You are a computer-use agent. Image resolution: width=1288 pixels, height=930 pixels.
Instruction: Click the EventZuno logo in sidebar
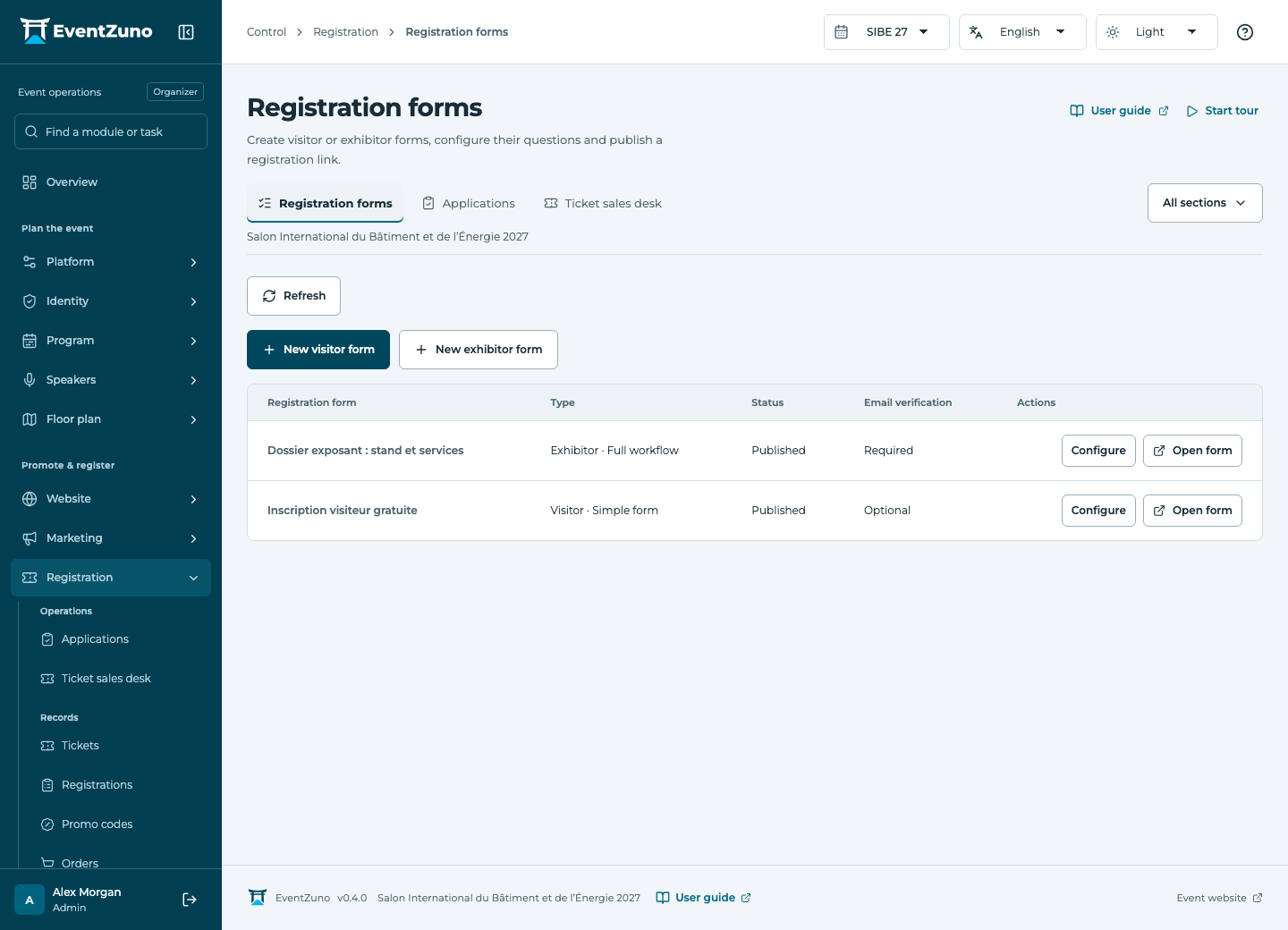(87, 31)
